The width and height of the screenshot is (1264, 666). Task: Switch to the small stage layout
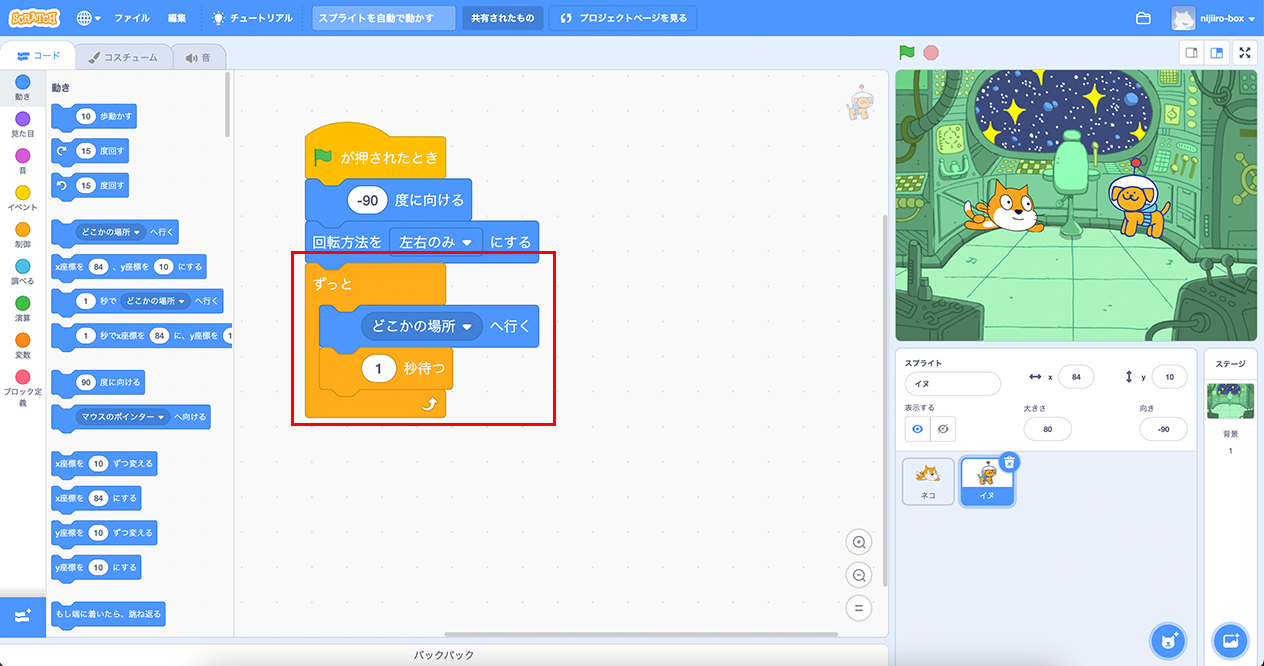tap(1191, 53)
